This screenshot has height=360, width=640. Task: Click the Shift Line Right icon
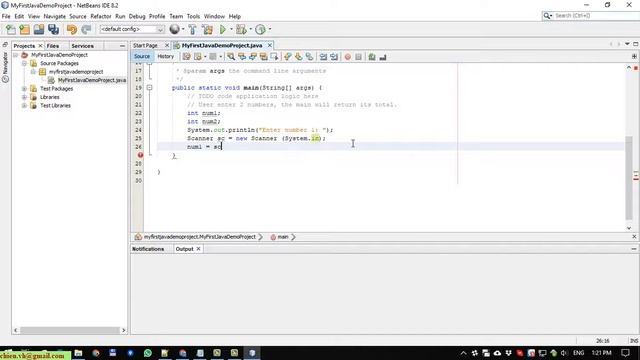pos(334,57)
